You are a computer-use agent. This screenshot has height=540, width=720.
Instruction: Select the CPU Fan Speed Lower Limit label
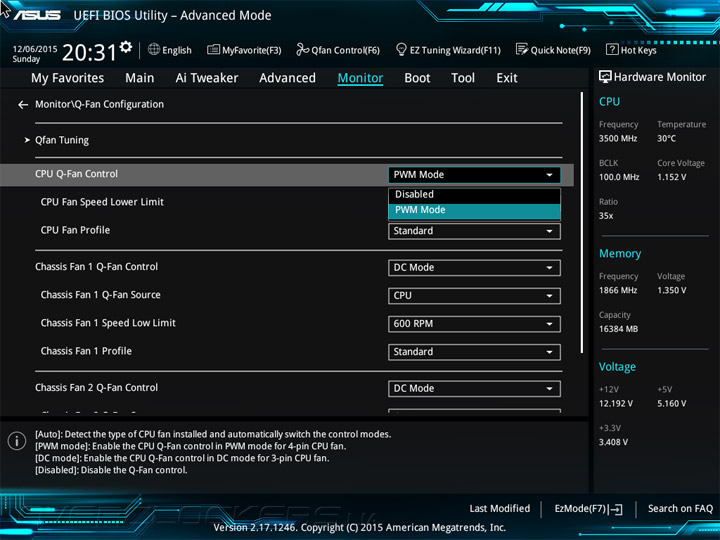[102, 202]
